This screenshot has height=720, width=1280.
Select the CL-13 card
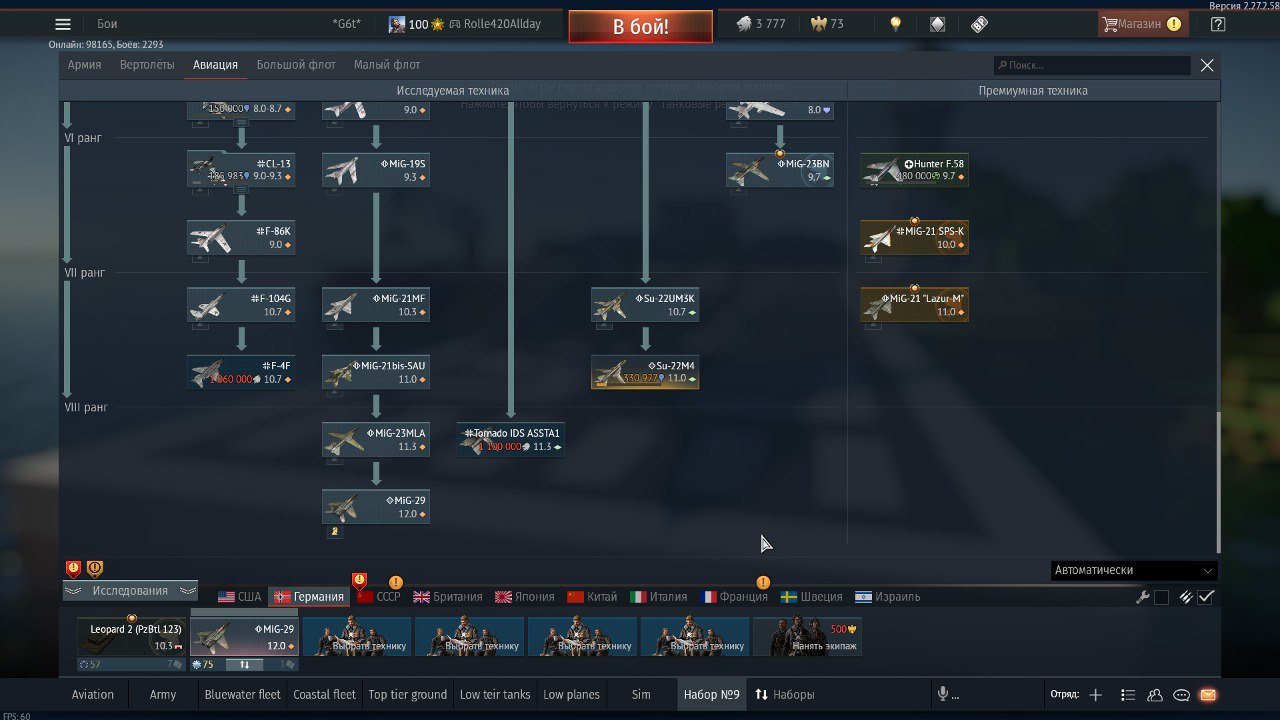point(241,170)
